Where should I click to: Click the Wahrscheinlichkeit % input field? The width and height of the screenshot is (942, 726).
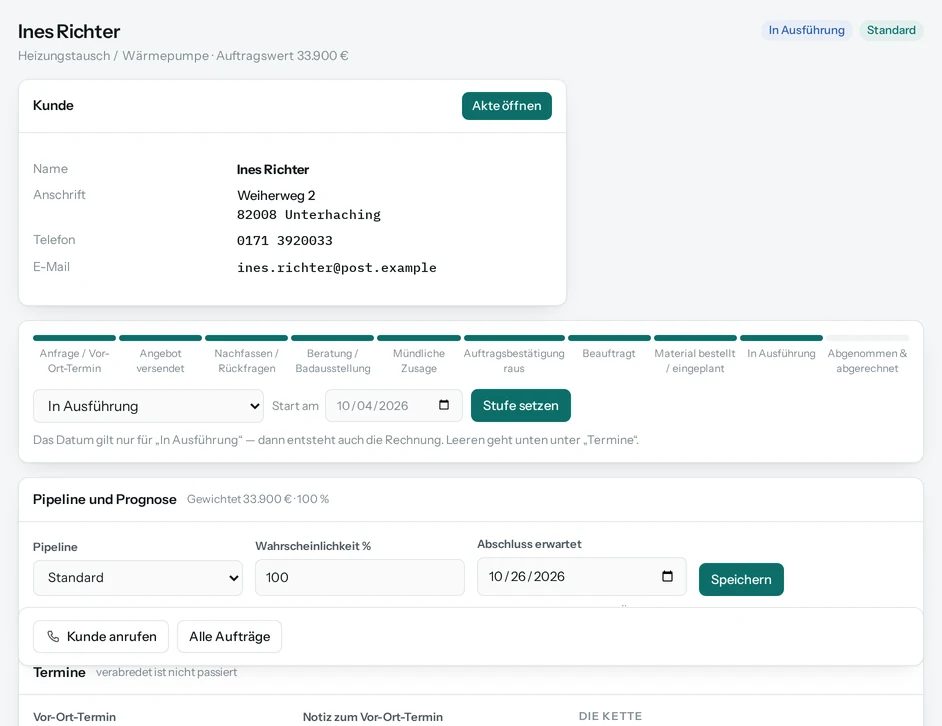coord(360,578)
